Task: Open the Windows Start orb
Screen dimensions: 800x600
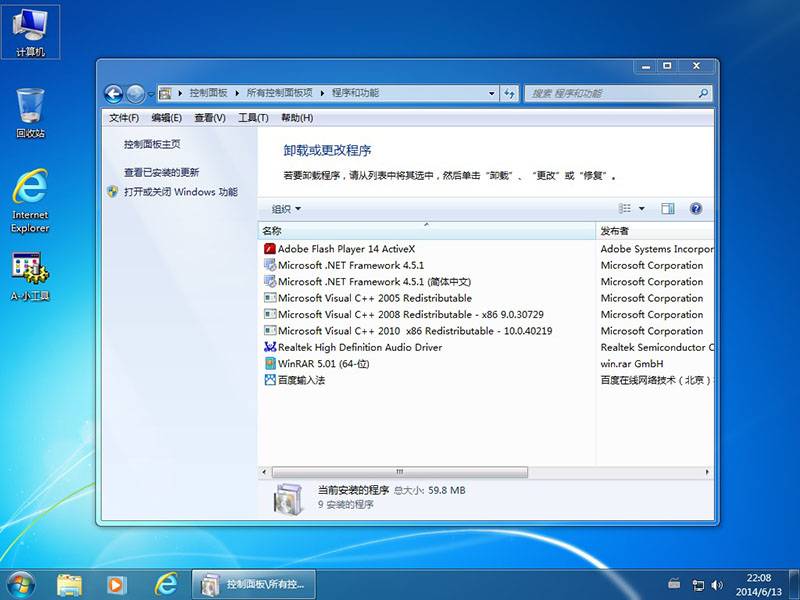Action: 21,585
